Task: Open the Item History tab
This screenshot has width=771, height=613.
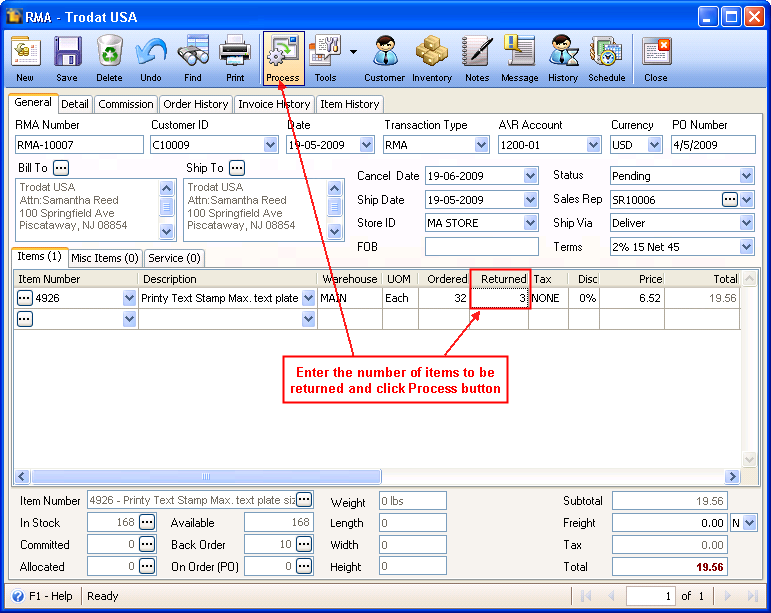Action: point(350,104)
